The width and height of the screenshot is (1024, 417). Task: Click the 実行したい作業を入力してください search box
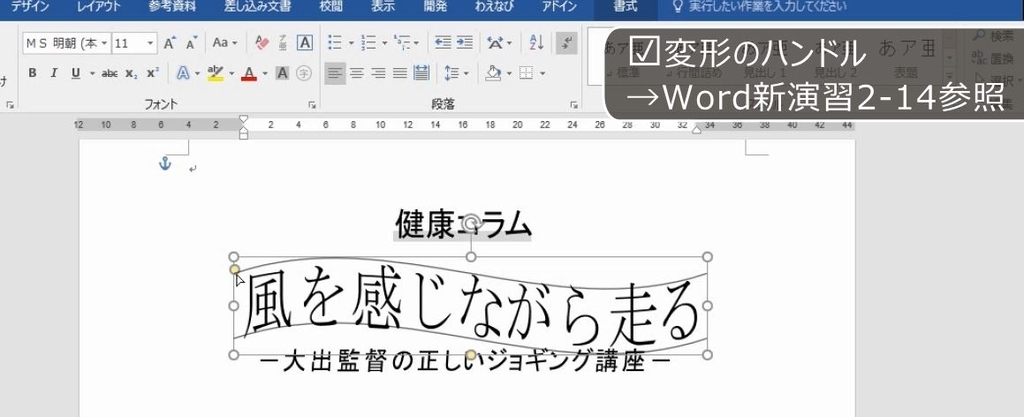(768, 7)
